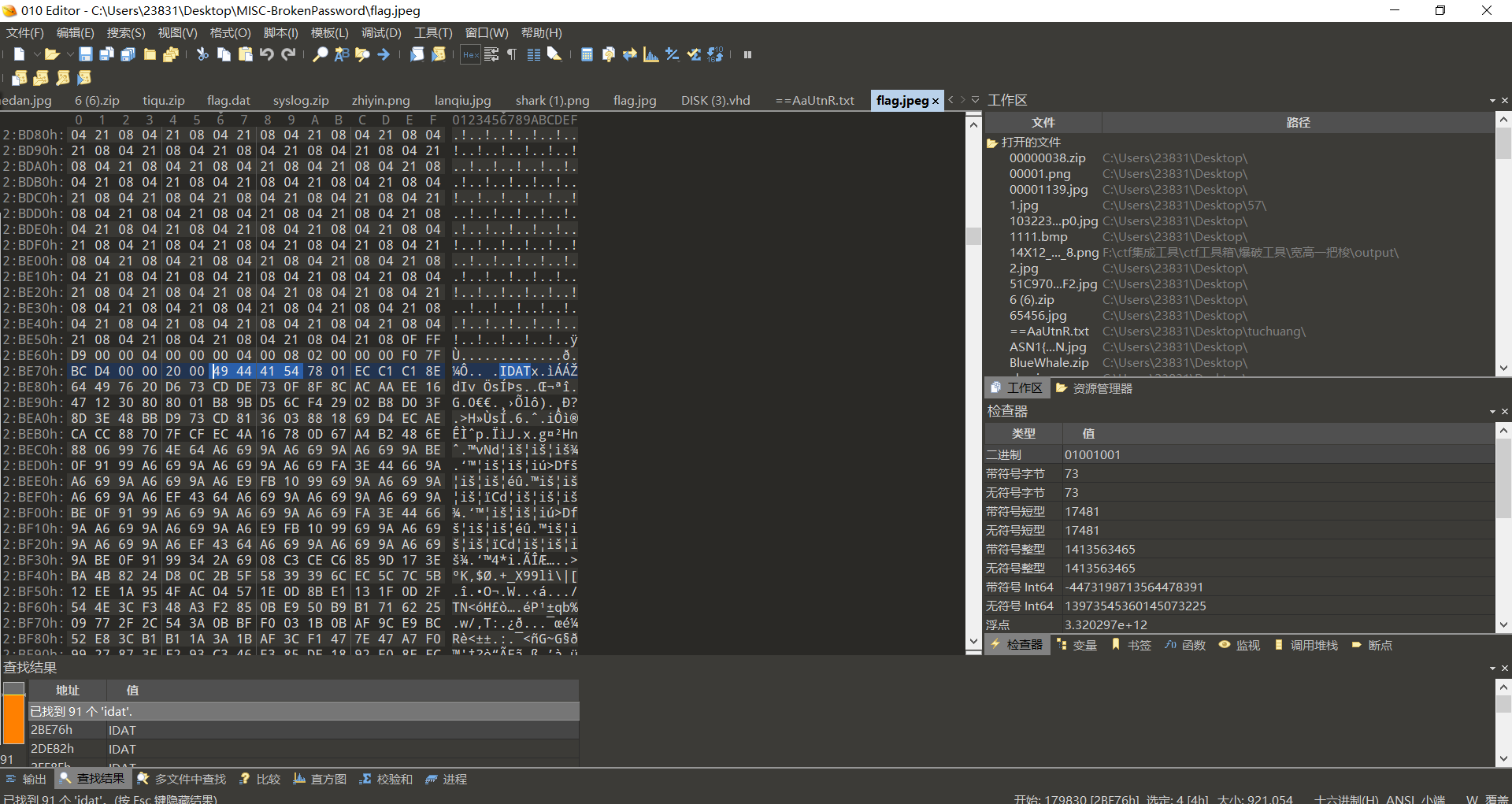Toggle endian setting '小端' in status bar
1512x804 pixels.
click(x=1432, y=798)
